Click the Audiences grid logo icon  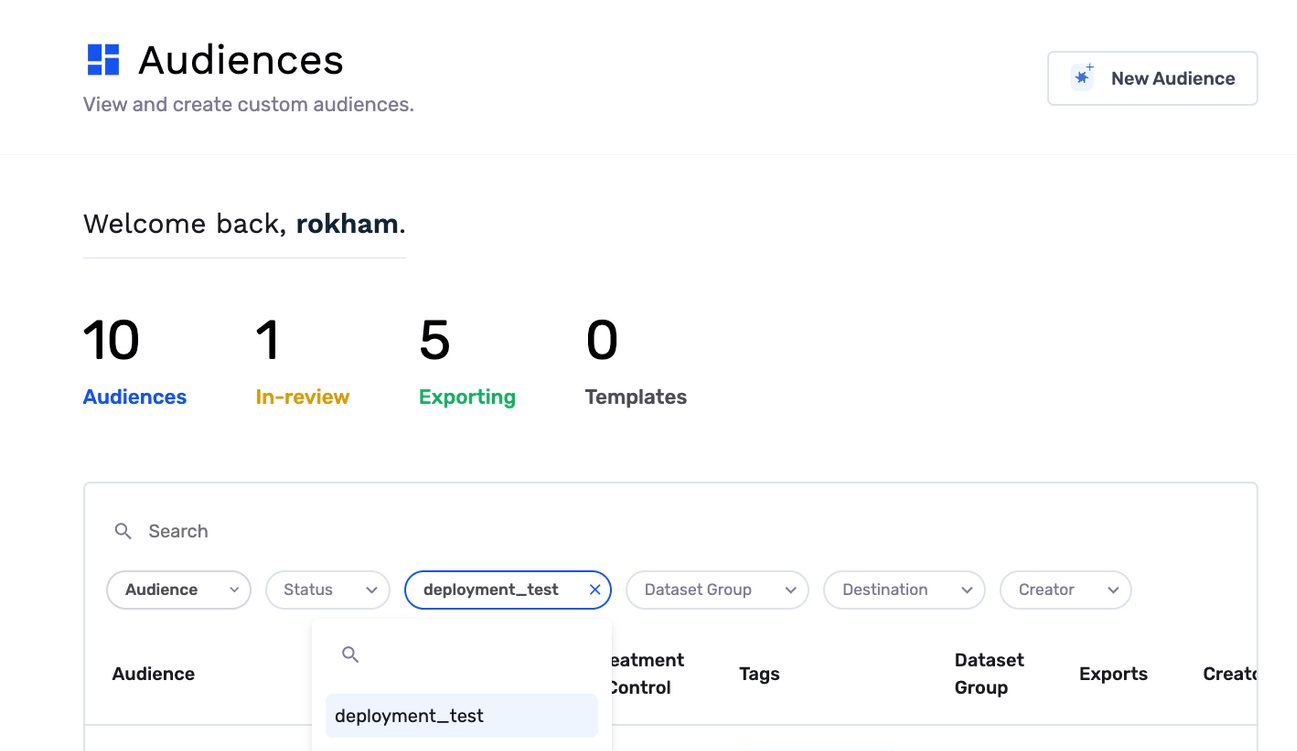[x=103, y=60]
